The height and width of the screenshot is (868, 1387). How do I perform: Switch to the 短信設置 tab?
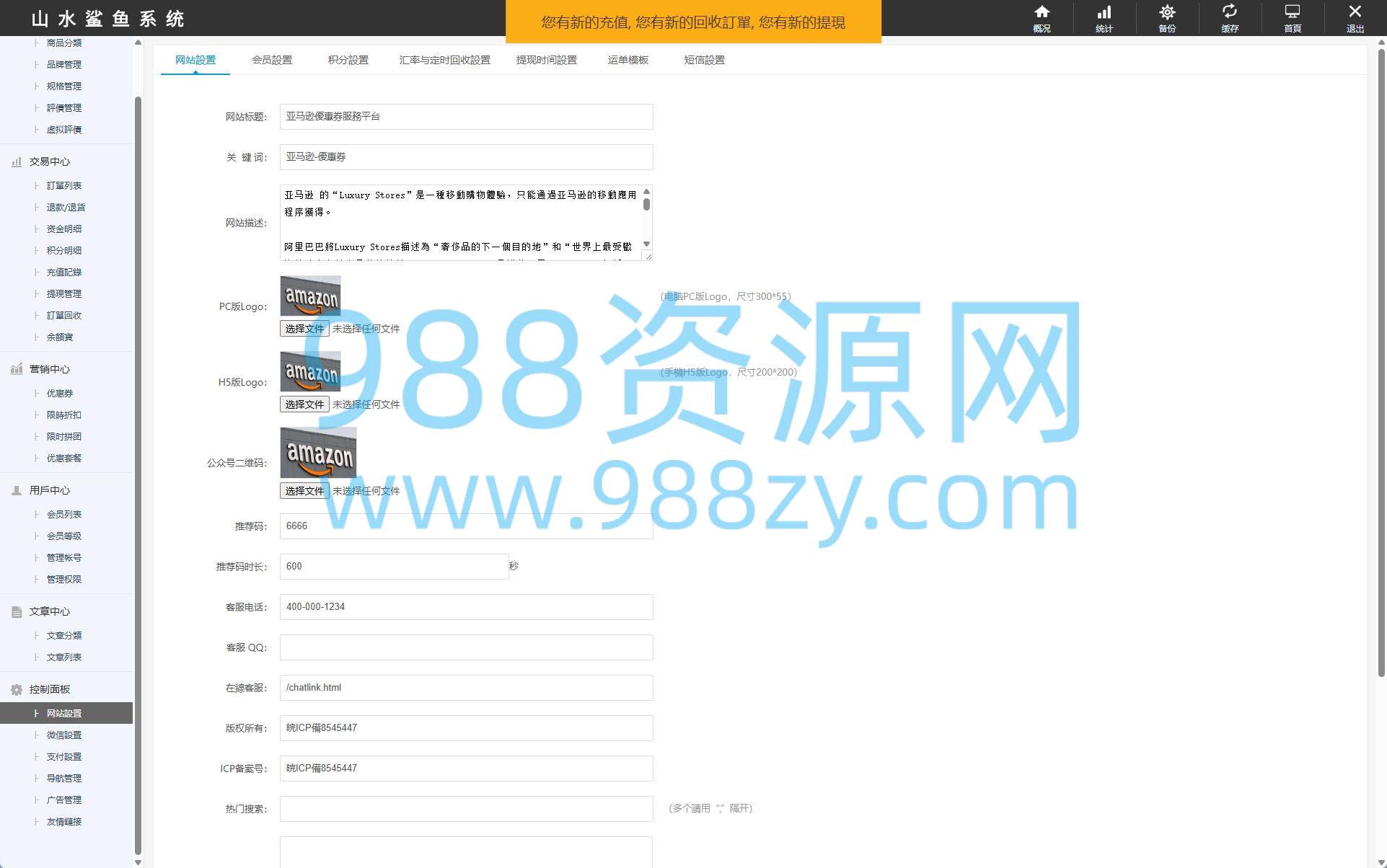704,60
